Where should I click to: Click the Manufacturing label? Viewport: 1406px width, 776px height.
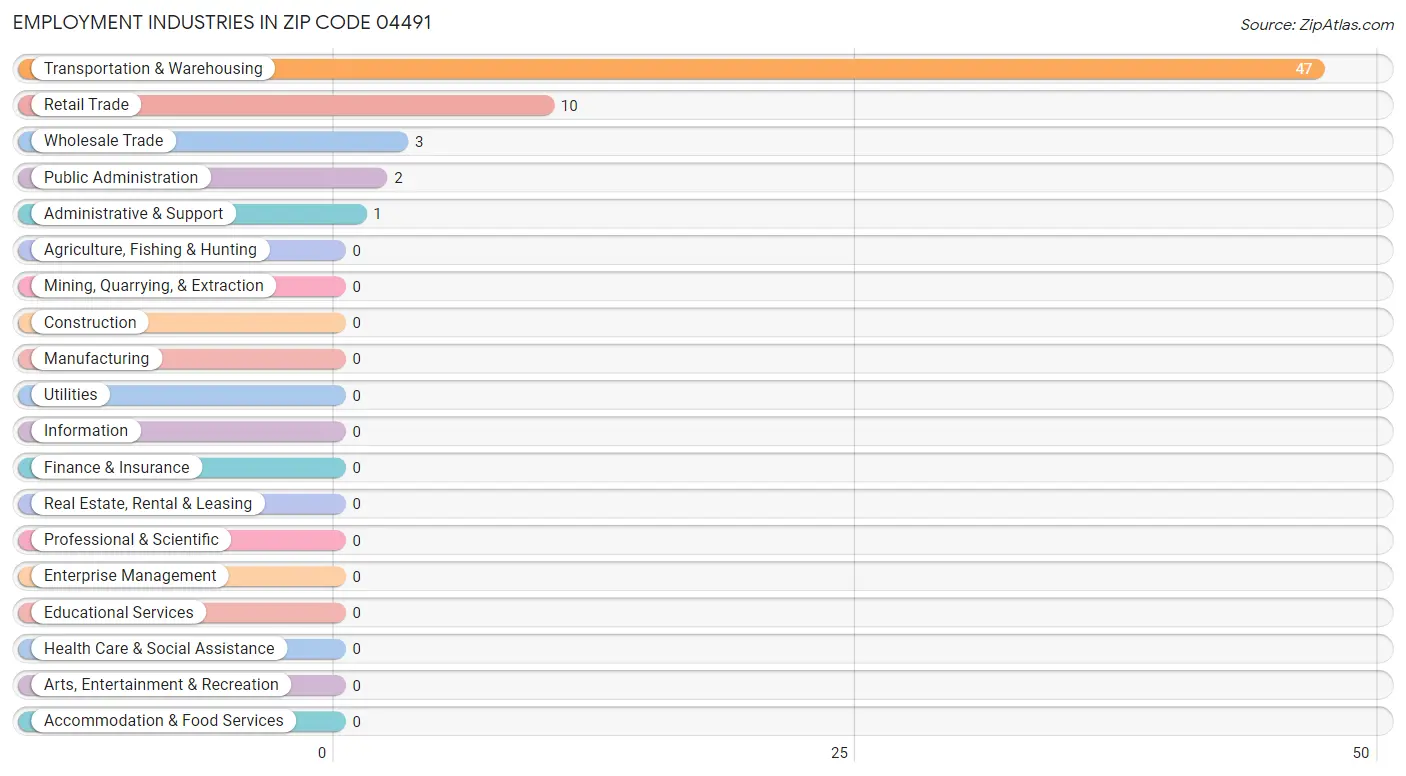[96, 359]
